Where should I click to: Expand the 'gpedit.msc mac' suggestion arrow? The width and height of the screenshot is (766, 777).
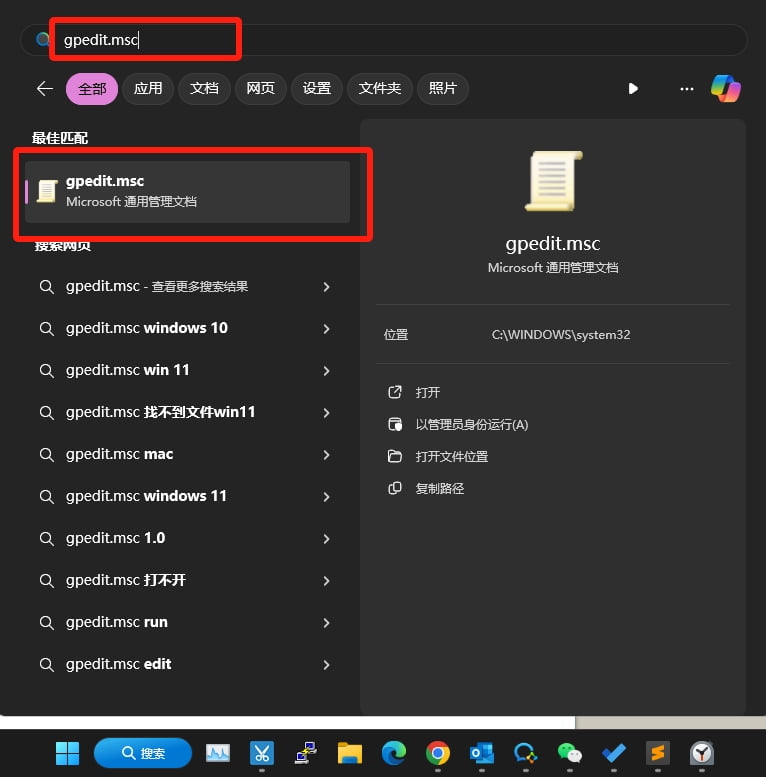(x=326, y=454)
